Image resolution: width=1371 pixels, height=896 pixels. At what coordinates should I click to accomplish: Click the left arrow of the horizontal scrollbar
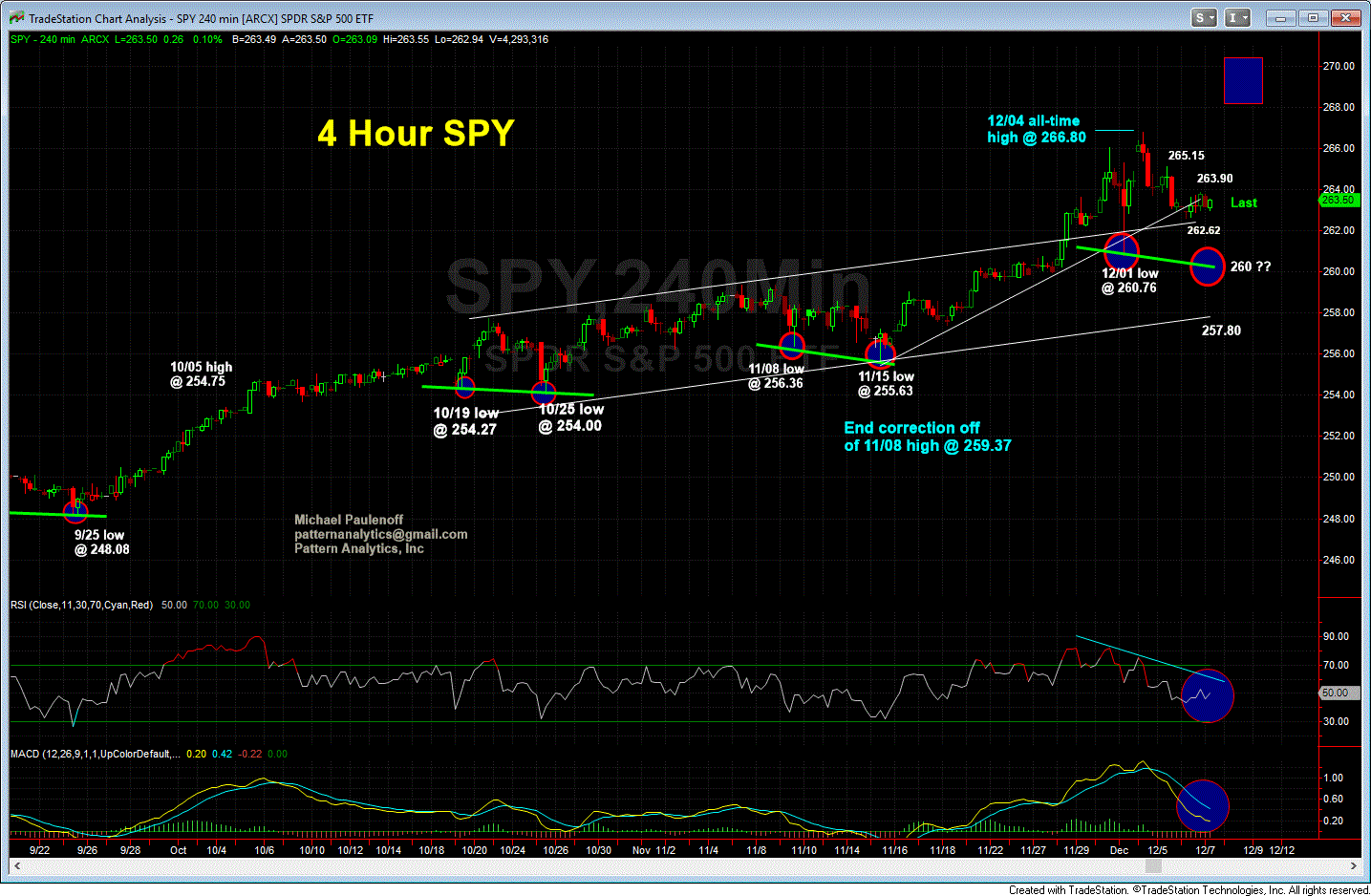point(15,866)
